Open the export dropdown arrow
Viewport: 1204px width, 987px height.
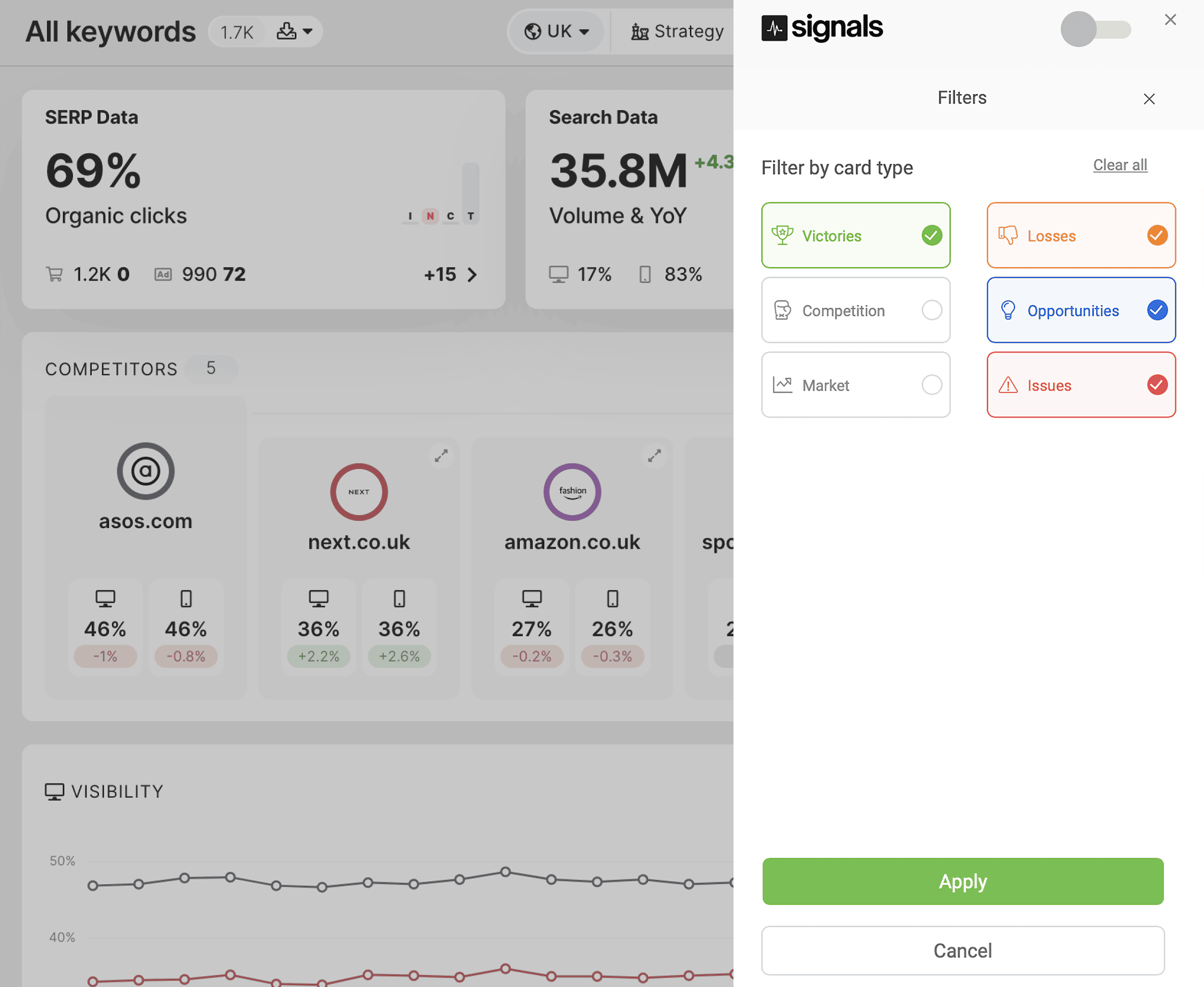[308, 31]
